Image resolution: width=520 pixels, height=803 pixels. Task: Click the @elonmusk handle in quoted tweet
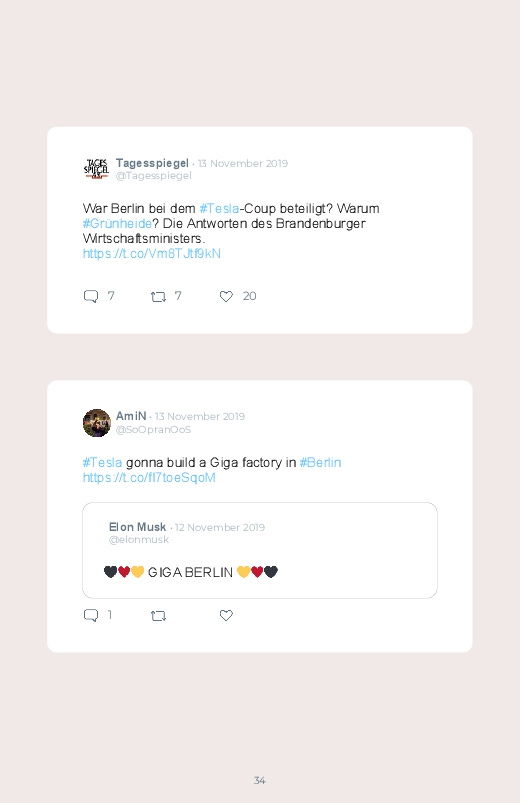click(139, 539)
